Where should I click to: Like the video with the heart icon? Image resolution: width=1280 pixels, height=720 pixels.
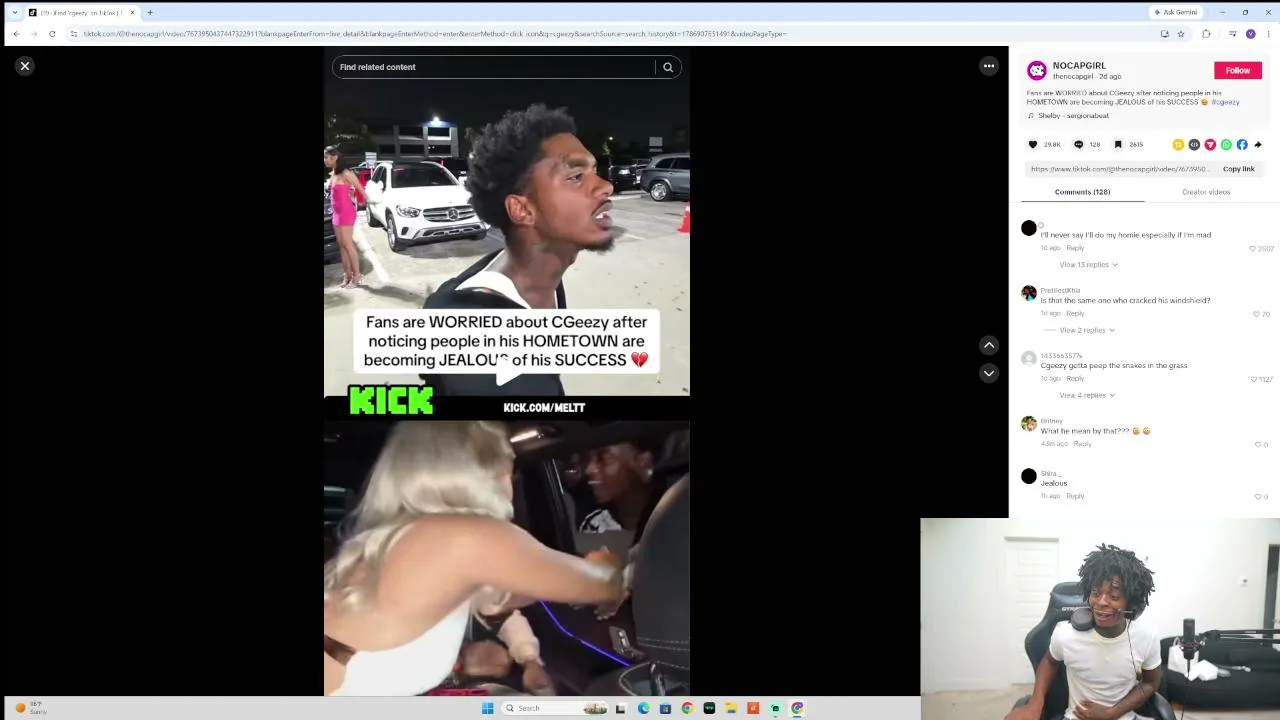1033,145
